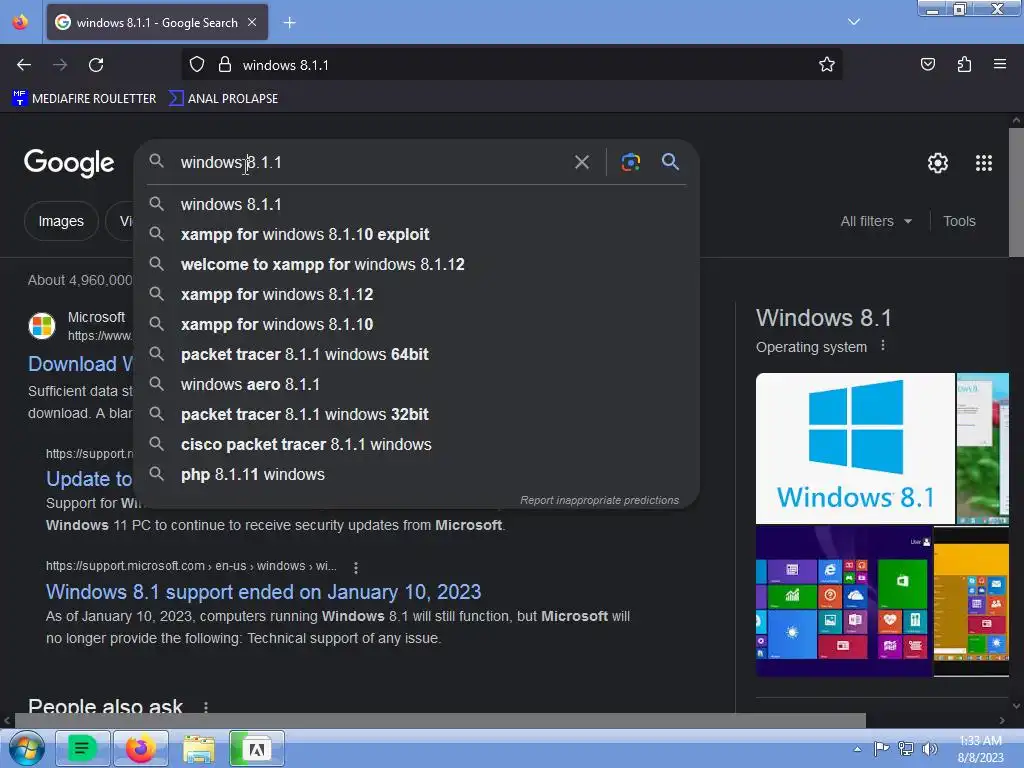Open Microsoft Download result title
This screenshot has height=768, width=1024.
coord(80,364)
